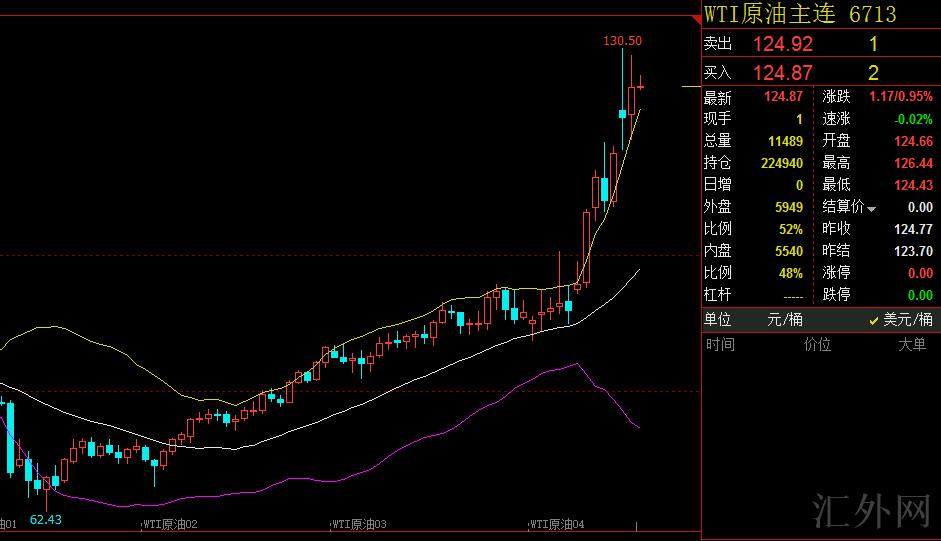This screenshot has height=541, width=941.
Task: Click the 总量 value 11489
Action: pos(786,141)
